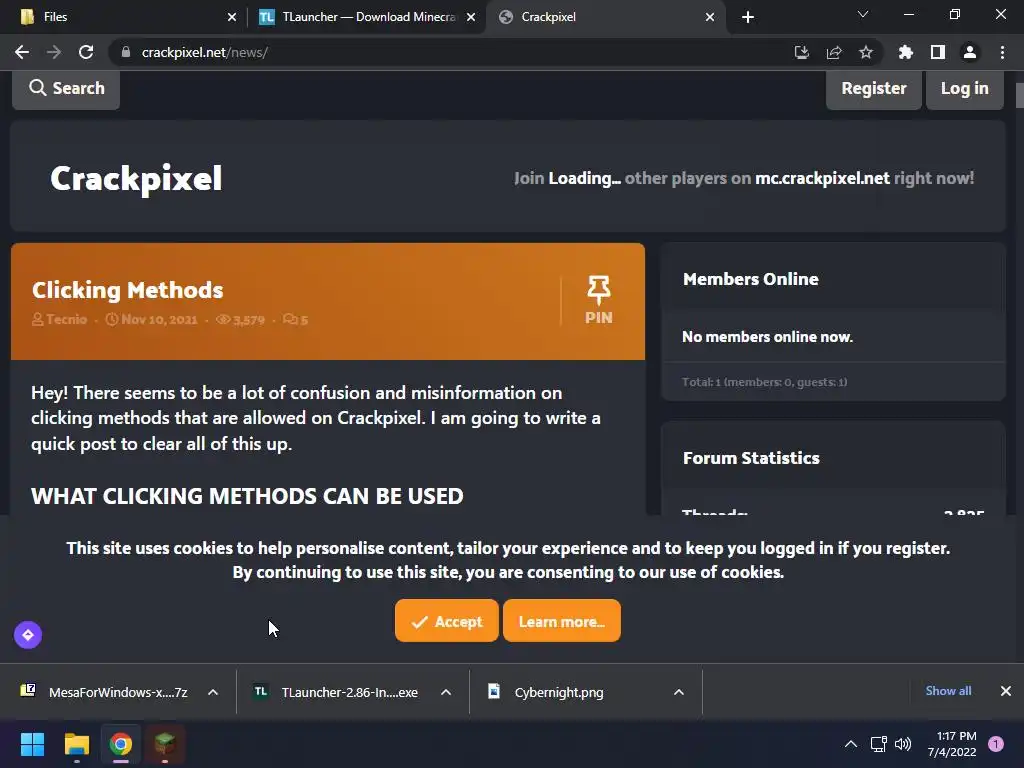1024x768 pixels.
Task: Reload the Crackpixel page
Action: (x=86, y=52)
